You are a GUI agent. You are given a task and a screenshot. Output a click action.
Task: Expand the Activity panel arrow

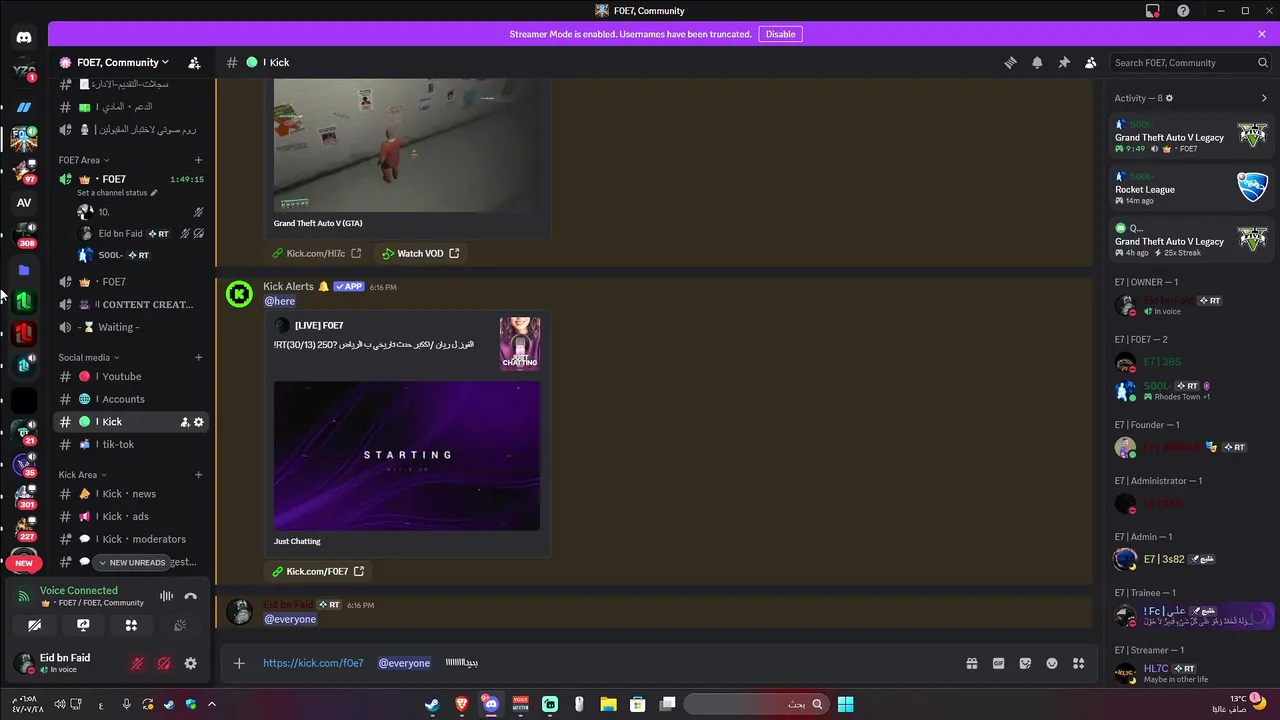1264,98
